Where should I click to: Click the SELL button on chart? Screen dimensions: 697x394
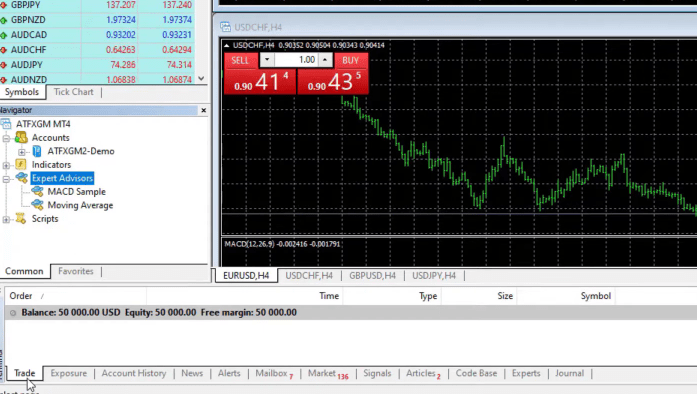(240, 60)
